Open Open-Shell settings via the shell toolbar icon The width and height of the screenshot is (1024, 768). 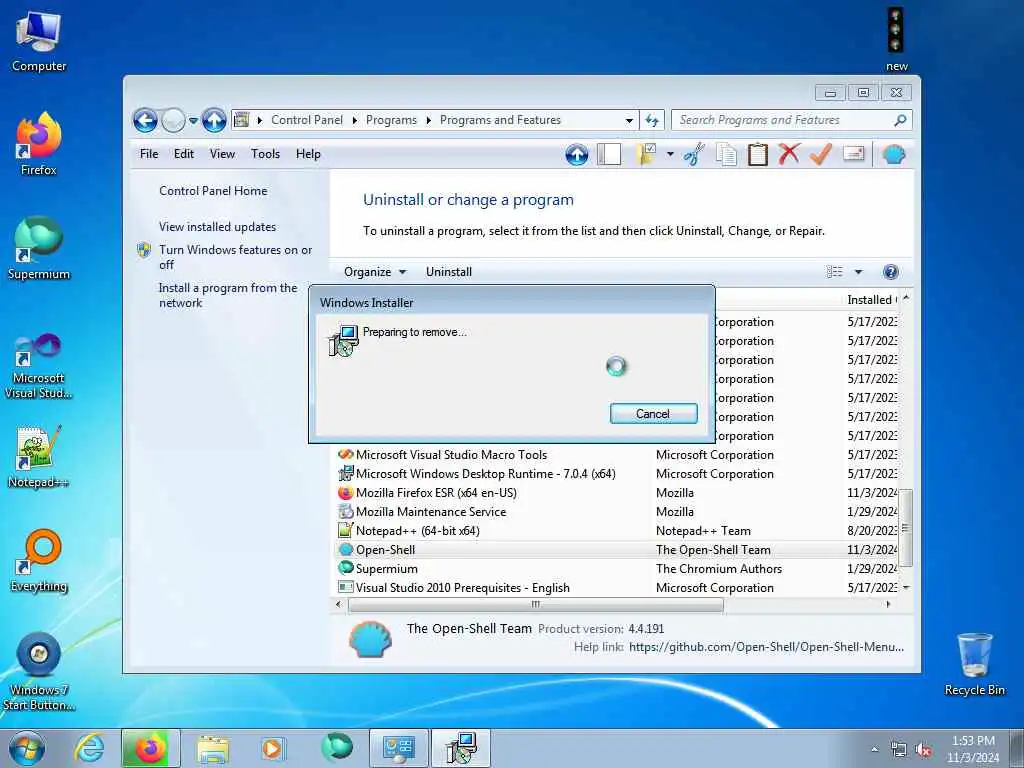coord(893,155)
